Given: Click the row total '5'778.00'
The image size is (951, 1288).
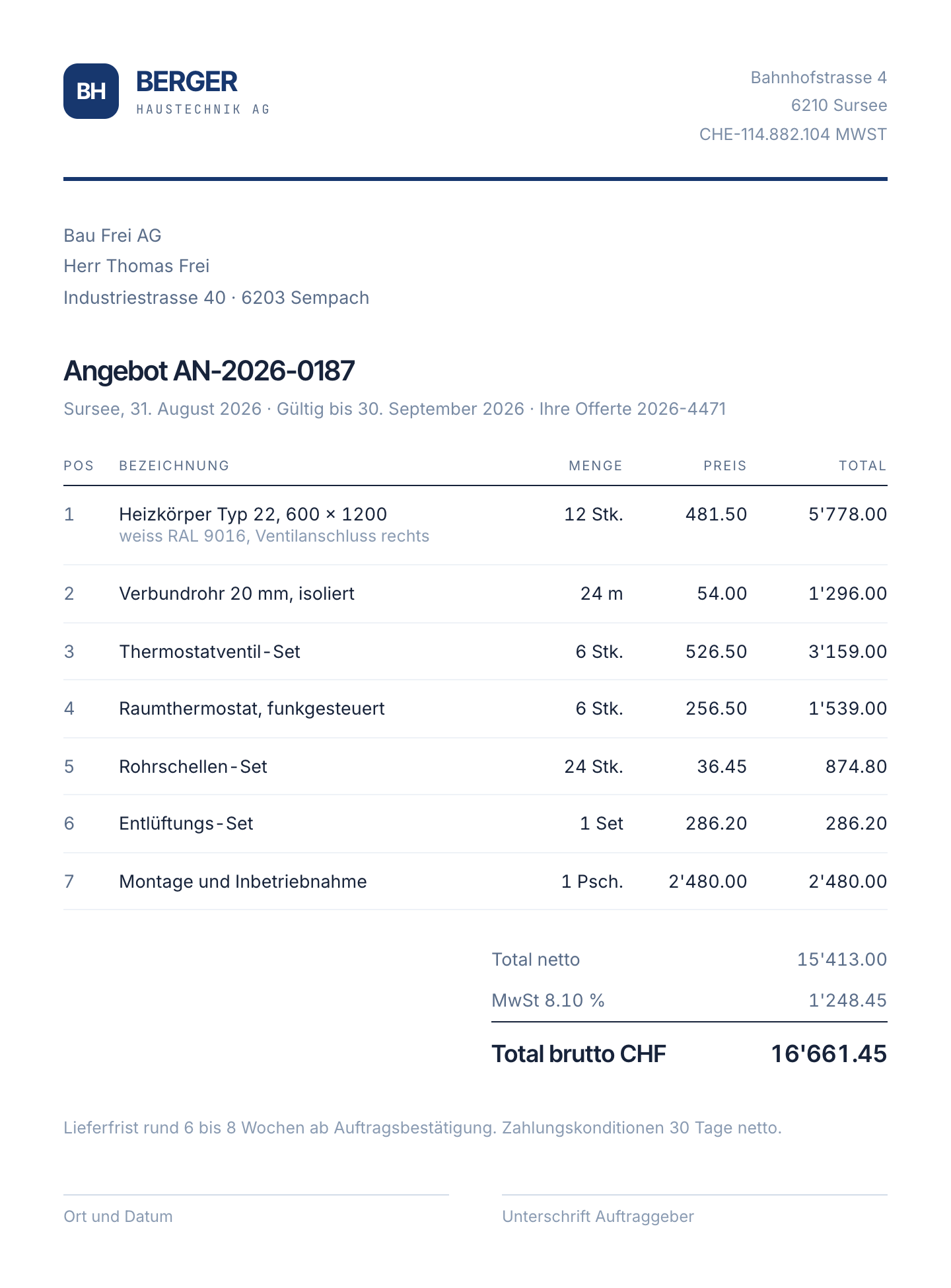Looking at the screenshot, I should point(848,515).
